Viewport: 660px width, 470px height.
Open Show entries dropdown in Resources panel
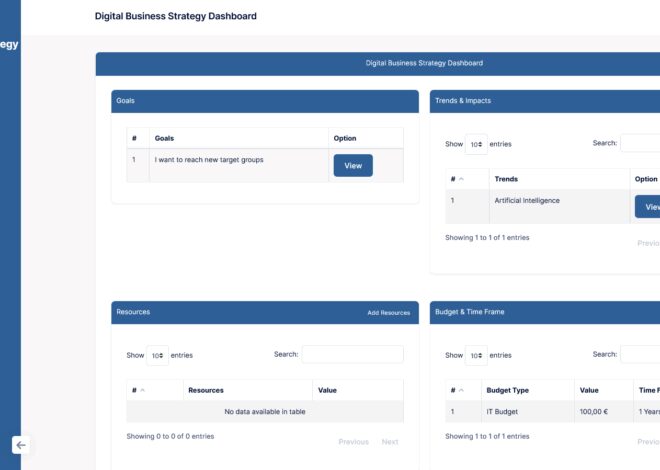point(157,355)
